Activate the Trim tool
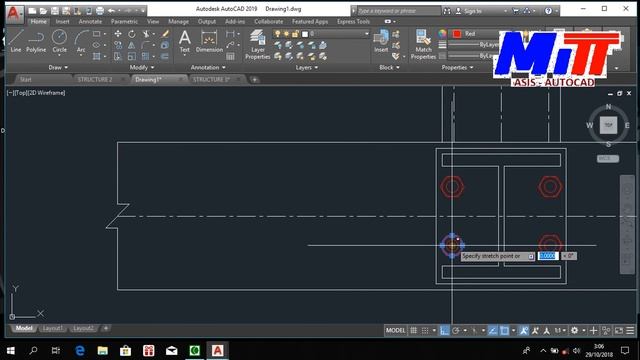Screen dimensions: 640x360 click(146, 34)
